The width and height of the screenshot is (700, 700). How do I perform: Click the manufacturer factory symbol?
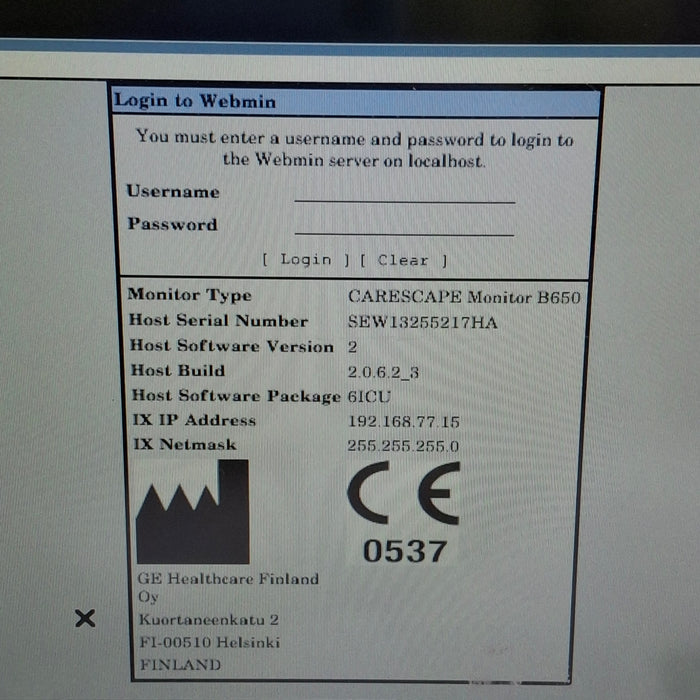(192, 512)
